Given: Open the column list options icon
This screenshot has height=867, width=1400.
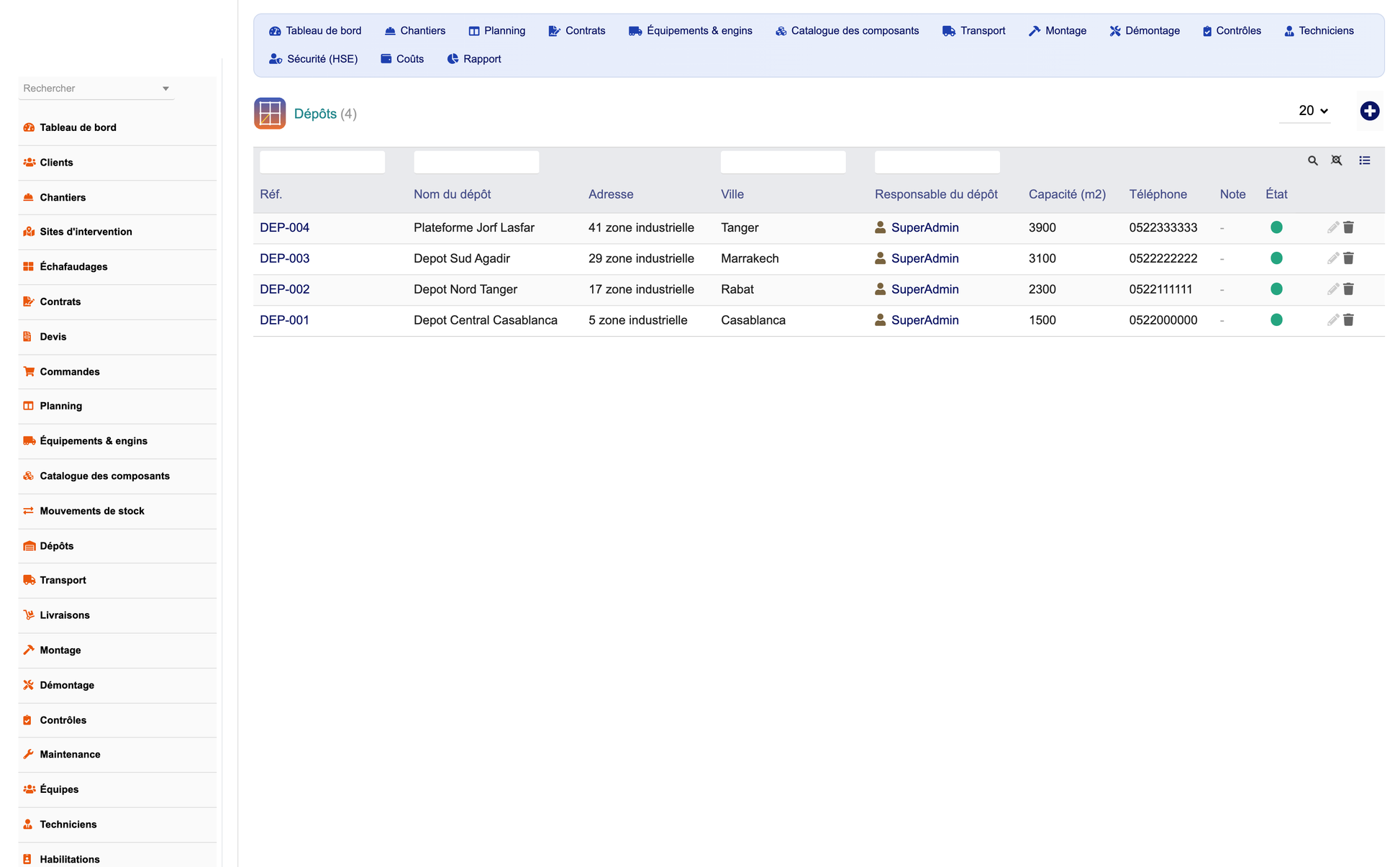Looking at the screenshot, I should coord(1364,160).
